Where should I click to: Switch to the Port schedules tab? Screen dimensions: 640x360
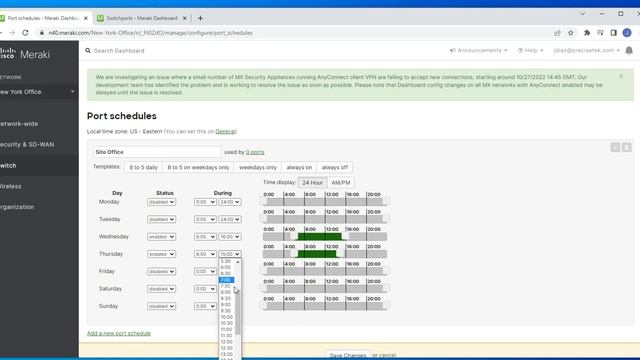(43, 18)
